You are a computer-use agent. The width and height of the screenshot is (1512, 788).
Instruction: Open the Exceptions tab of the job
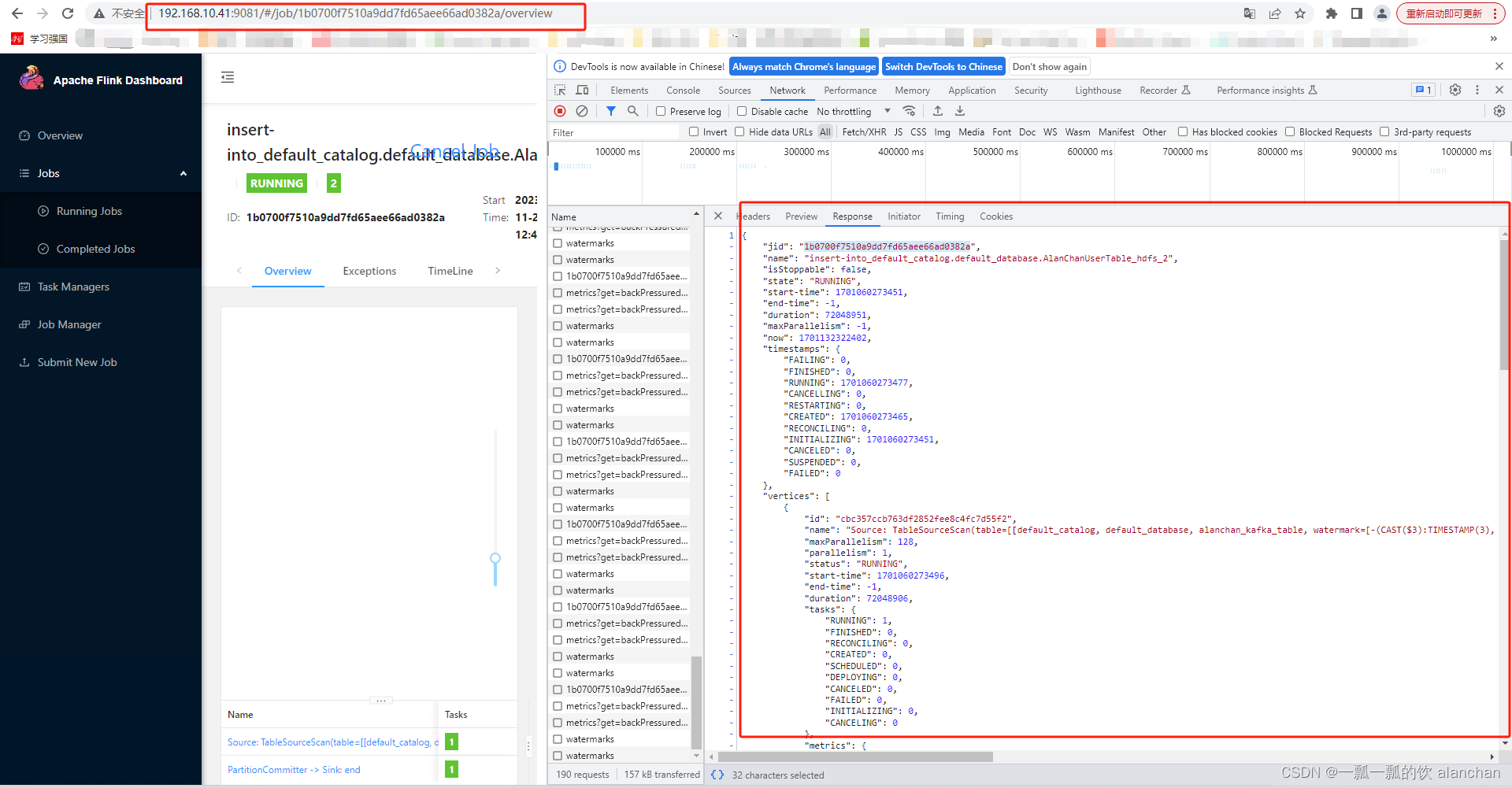click(369, 271)
